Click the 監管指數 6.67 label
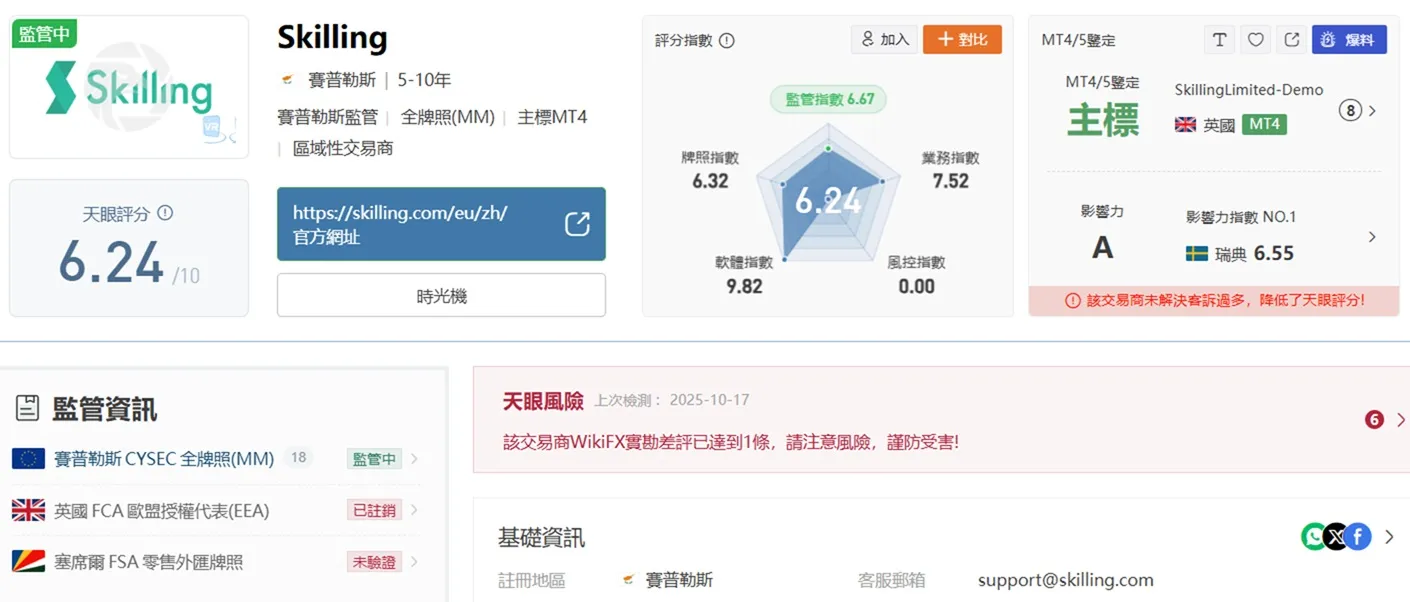 (x=829, y=99)
